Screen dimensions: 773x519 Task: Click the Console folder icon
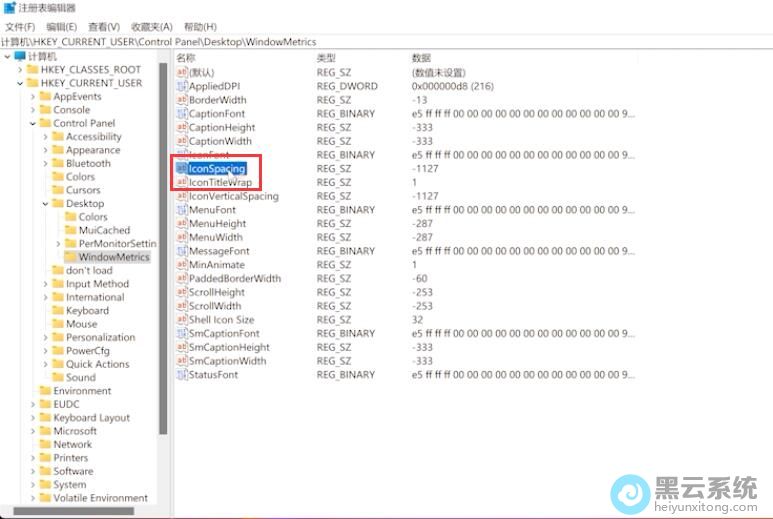click(x=45, y=109)
